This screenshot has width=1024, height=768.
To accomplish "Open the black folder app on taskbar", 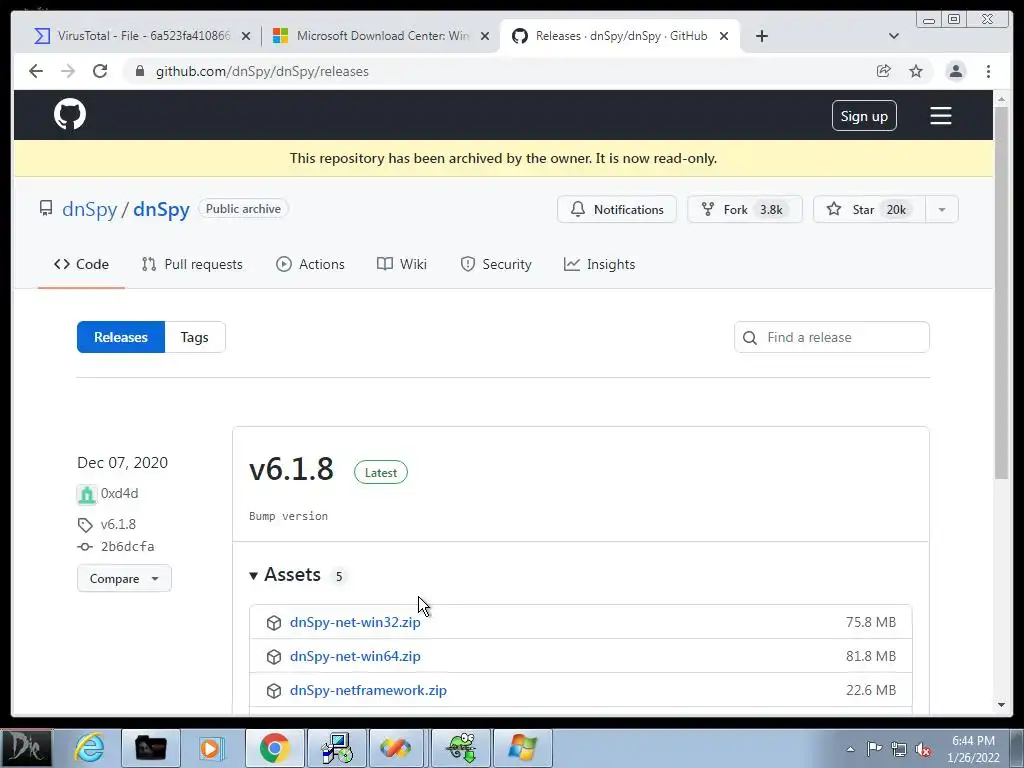I will click(x=151, y=748).
